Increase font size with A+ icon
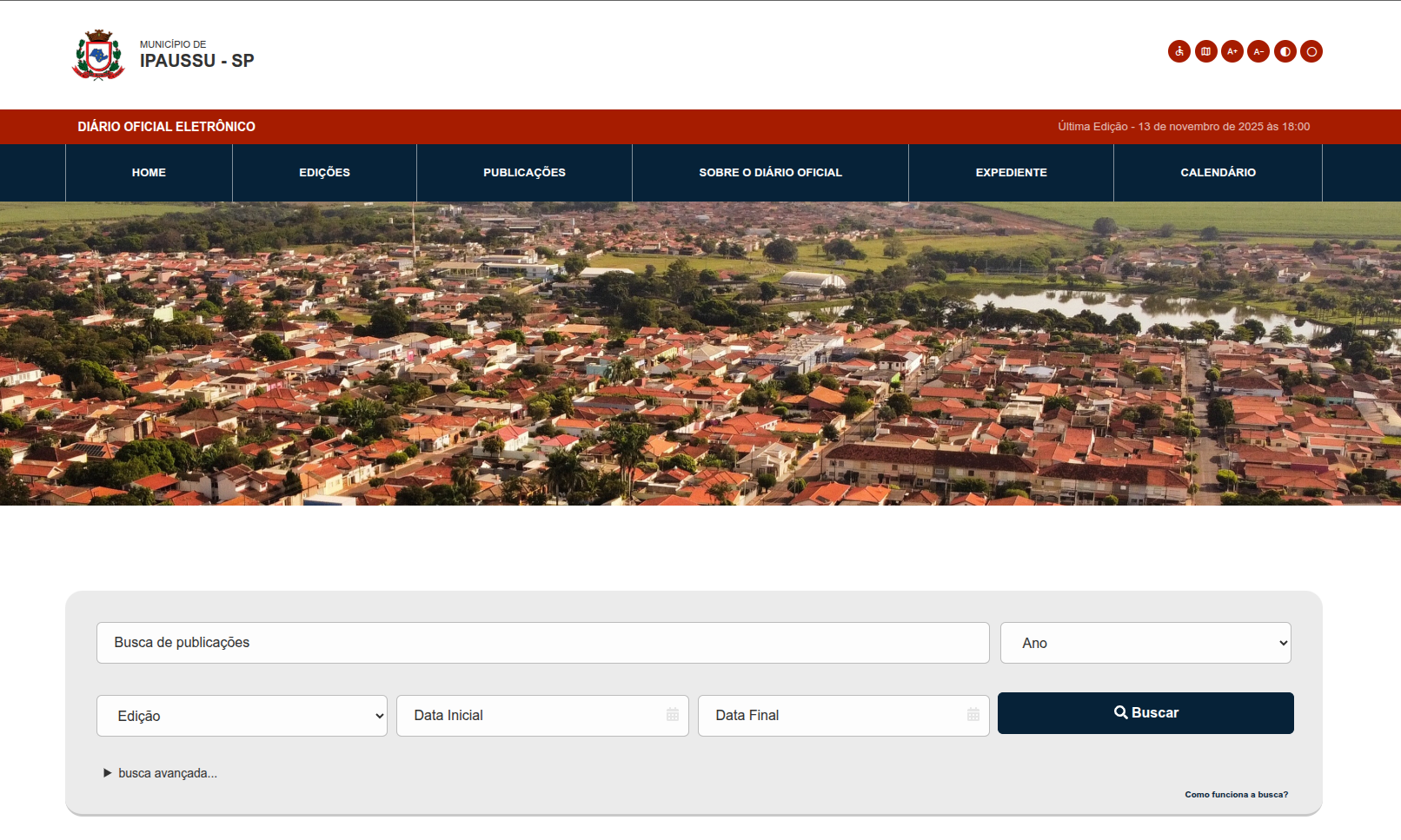This screenshot has width=1401, height=840. point(1232,51)
